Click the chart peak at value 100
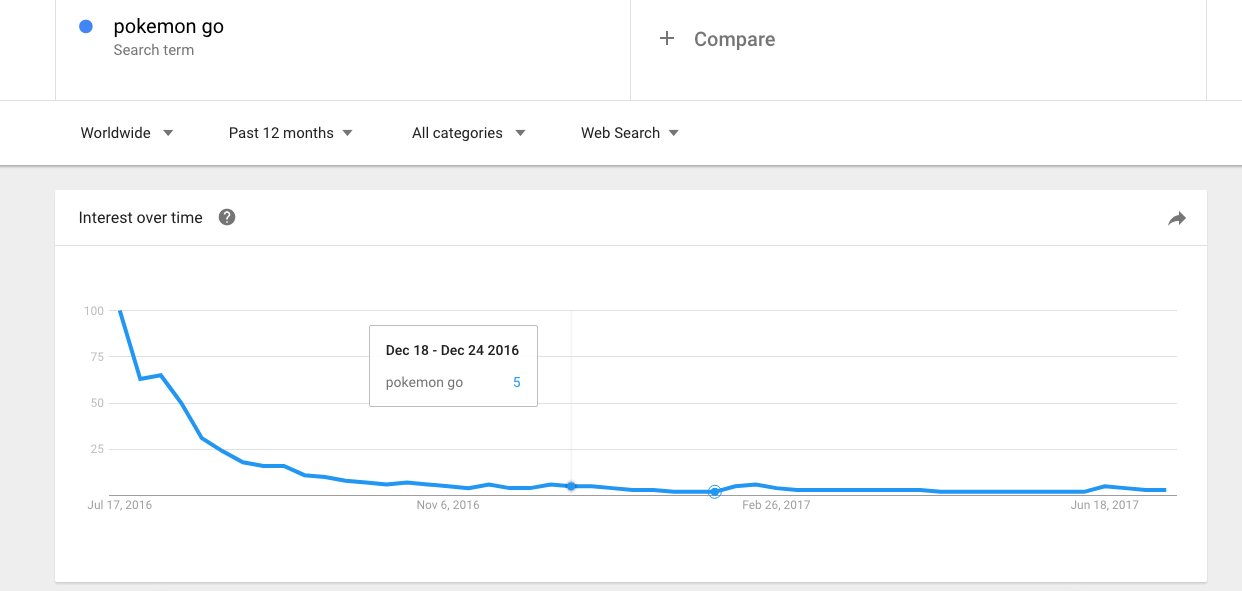The image size is (1242, 591). click(x=120, y=311)
